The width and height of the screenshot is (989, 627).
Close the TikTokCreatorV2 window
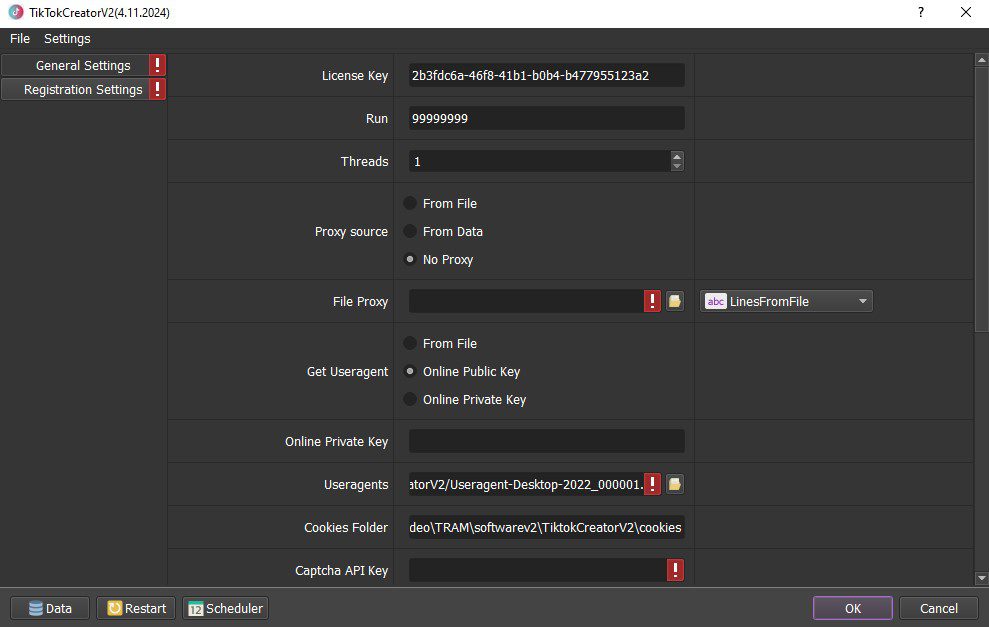[966, 12]
